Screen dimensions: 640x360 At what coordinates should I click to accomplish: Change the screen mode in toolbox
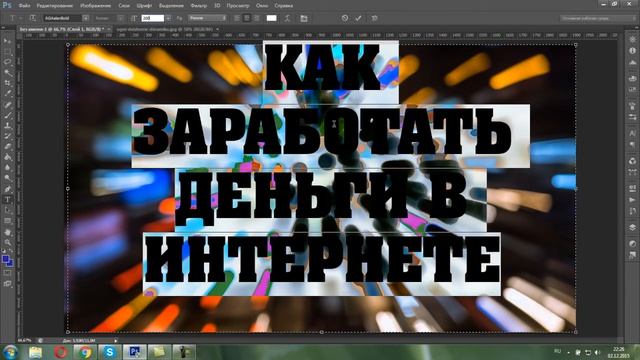pos(7,283)
